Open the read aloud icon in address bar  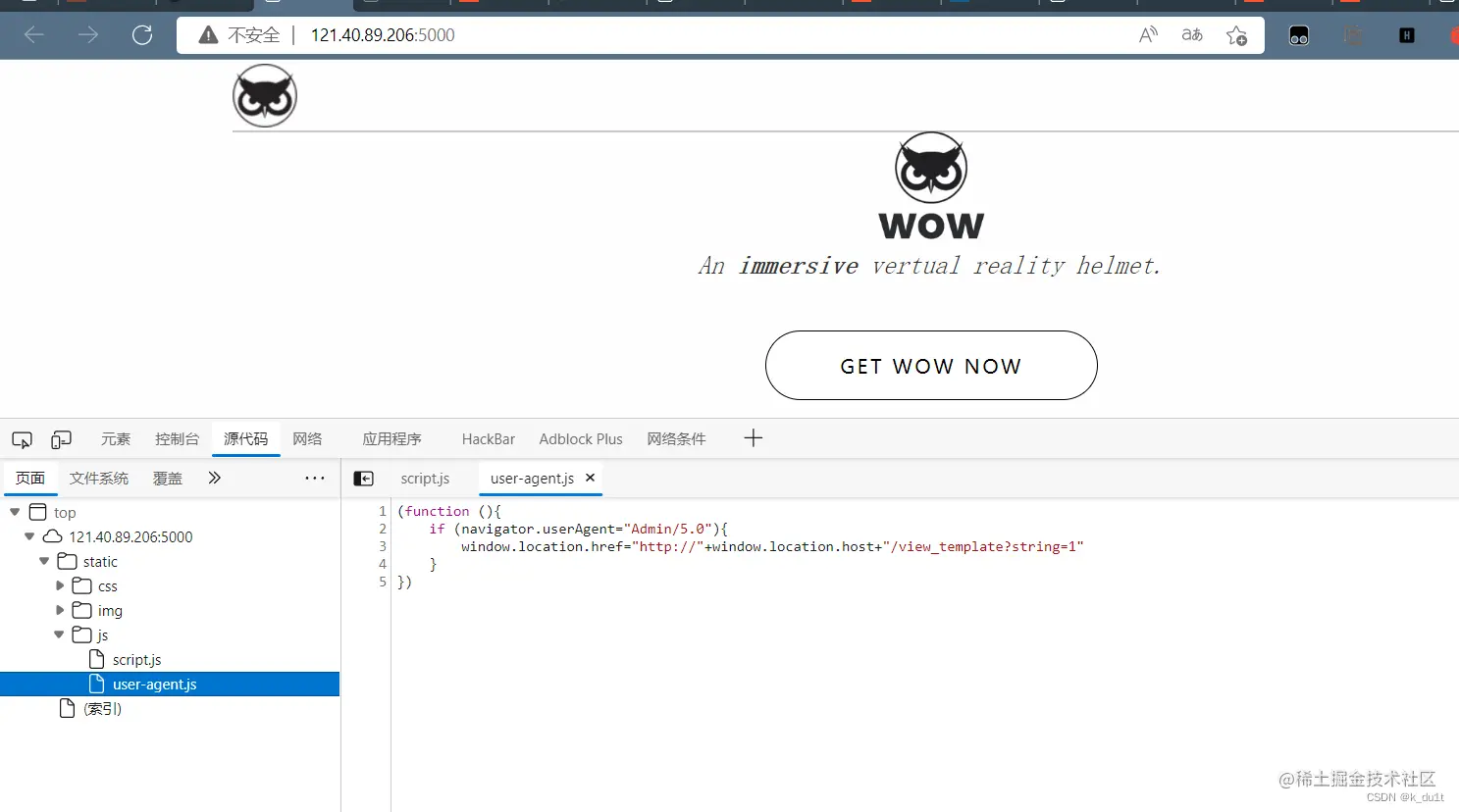1148,35
